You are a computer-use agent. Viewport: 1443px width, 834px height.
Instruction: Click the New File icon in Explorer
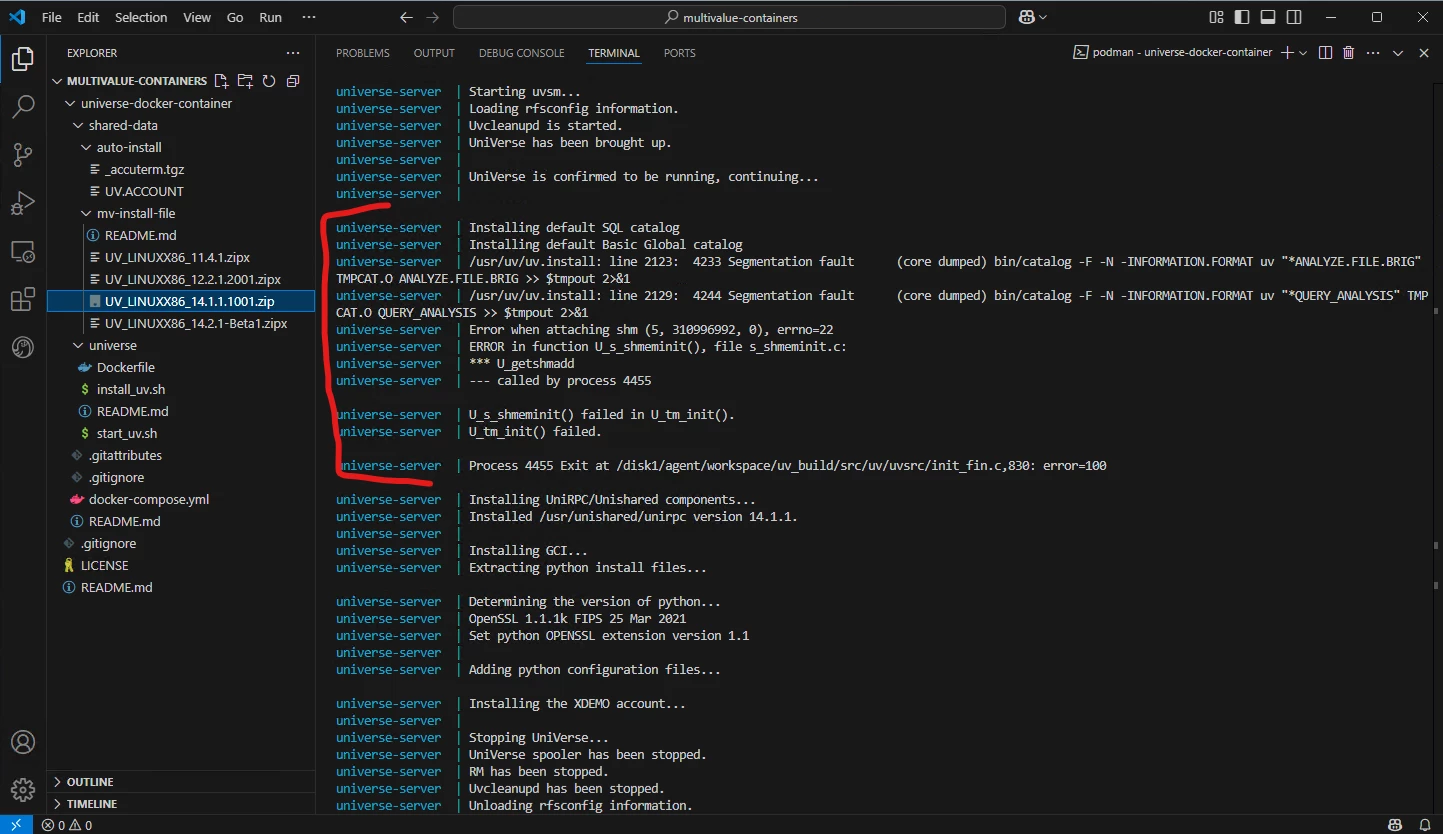click(x=221, y=81)
